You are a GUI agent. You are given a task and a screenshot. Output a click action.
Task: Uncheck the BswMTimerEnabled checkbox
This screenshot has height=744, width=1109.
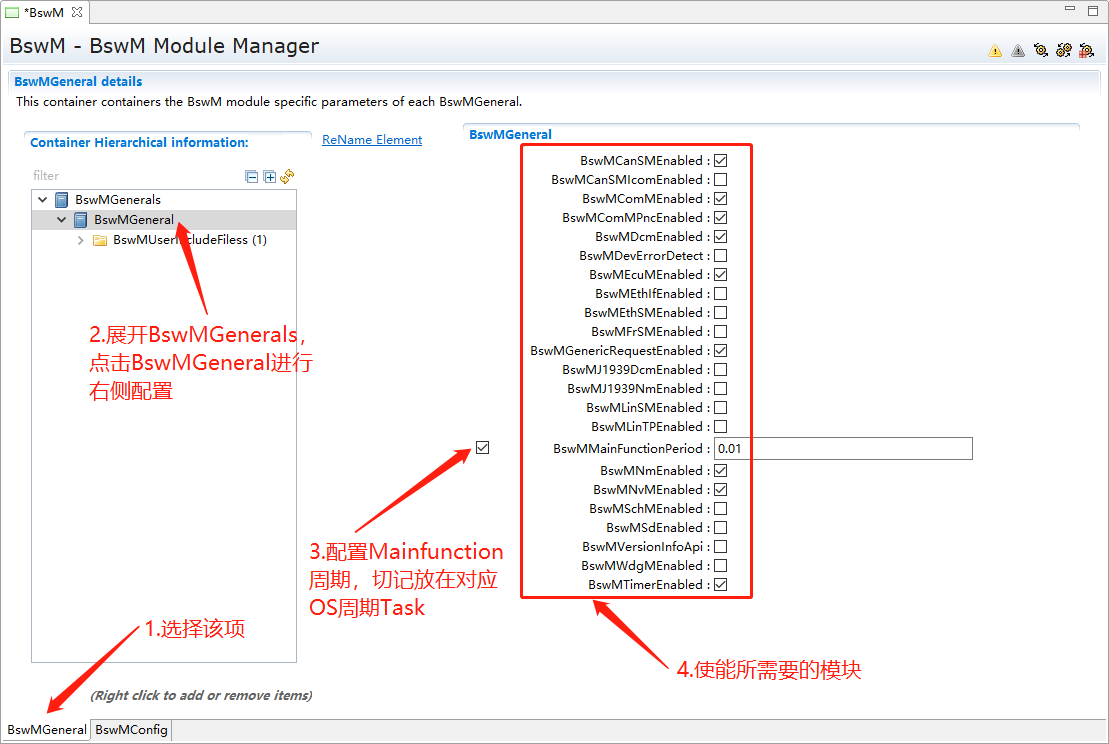(x=720, y=585)
